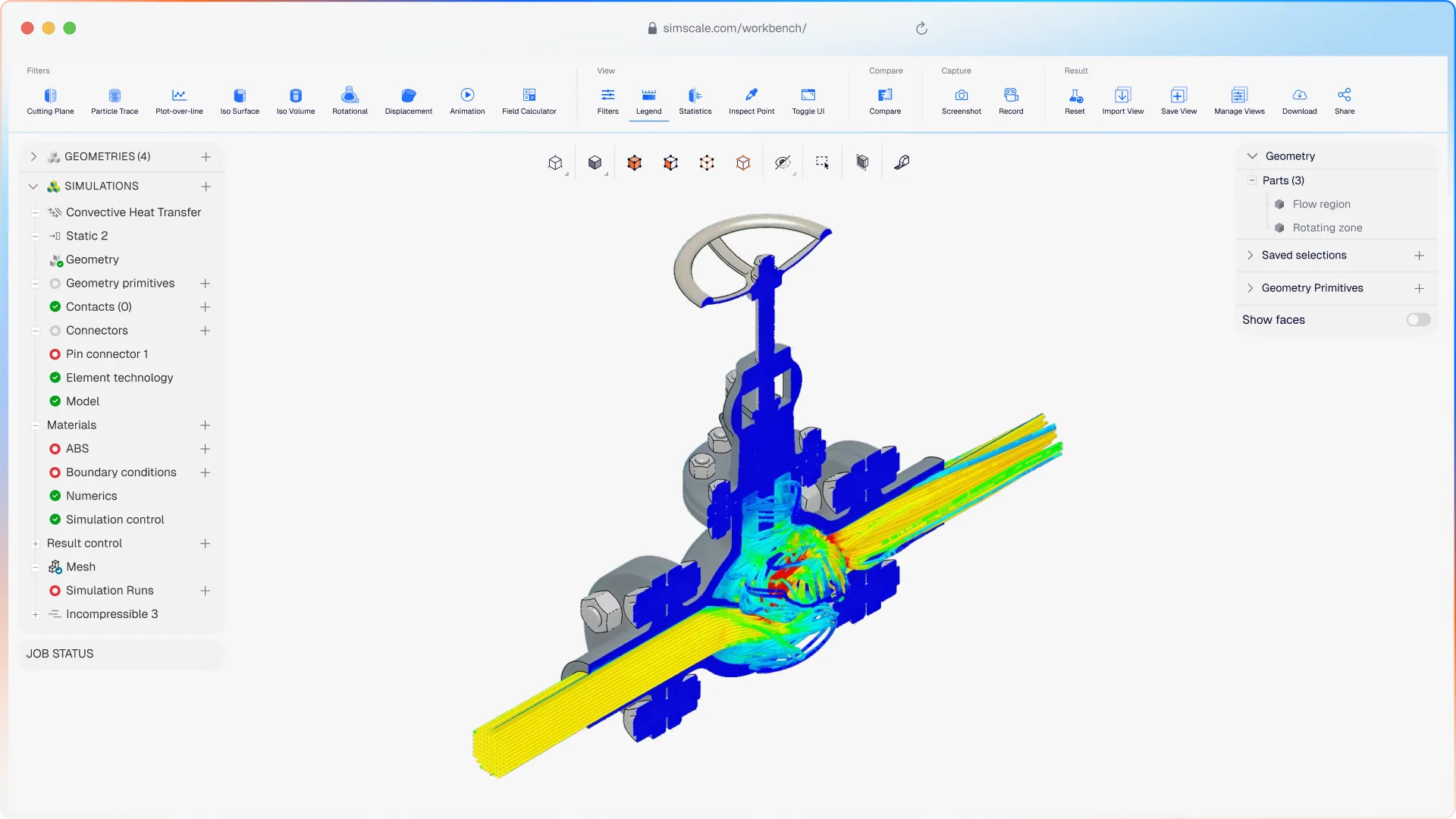Toggle the Show faces switch
Image resolution: width=1456 pixels, height=819 pixels.
pyautogui.click(x=1418, y=320)
